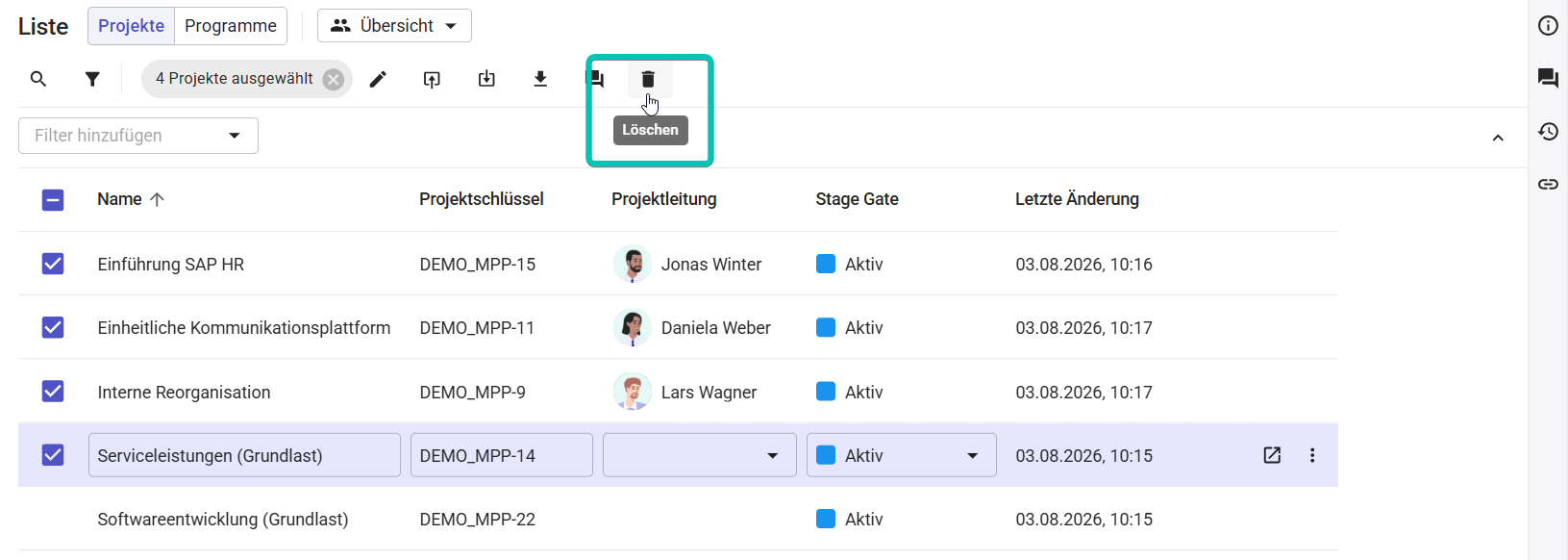The image size is (1568, 560).
Task: Click the download arrow icon
Action: 540,79
